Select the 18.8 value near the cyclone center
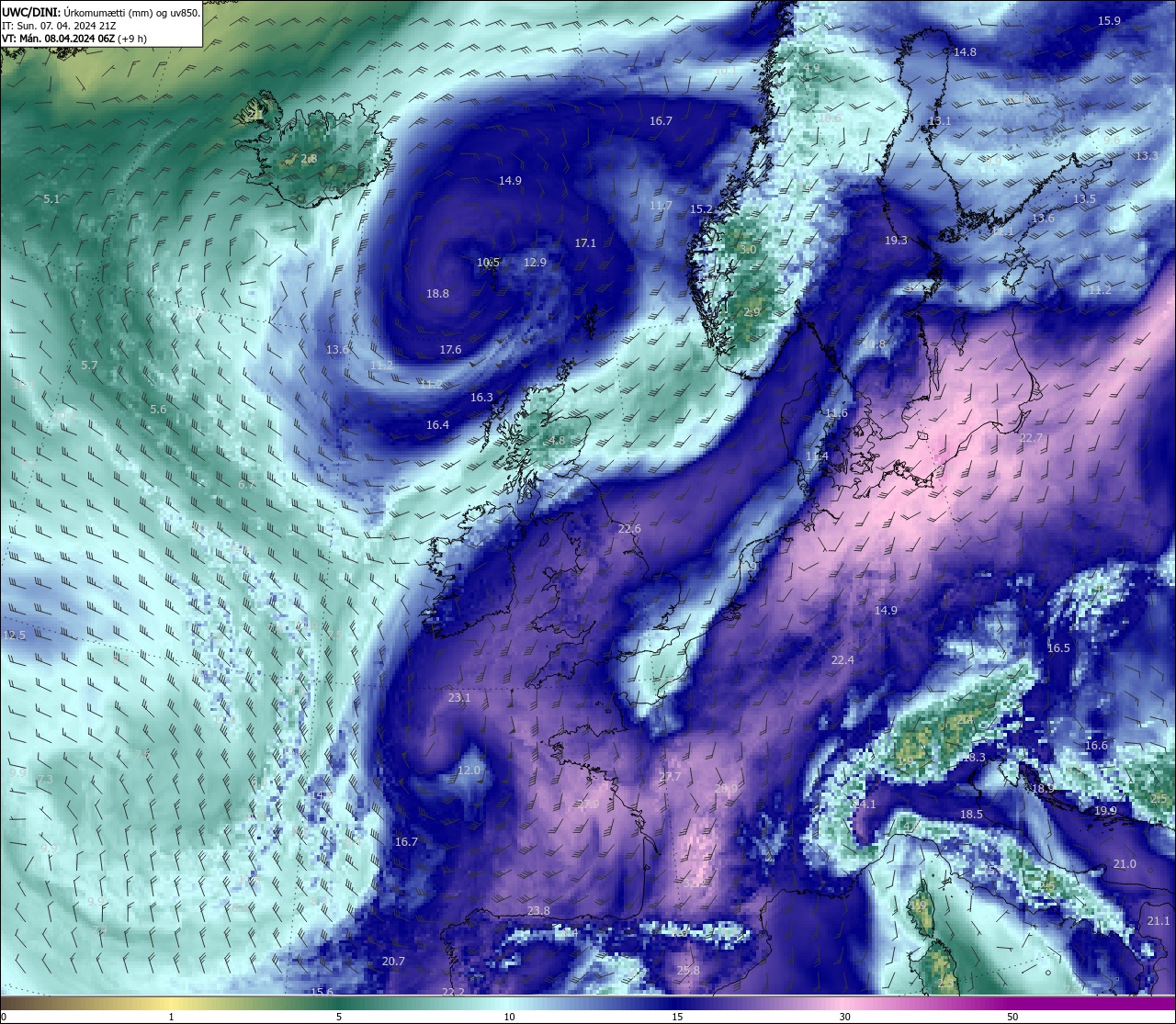This screenshot has height=1024, width=1176. (x=437, y=294)
